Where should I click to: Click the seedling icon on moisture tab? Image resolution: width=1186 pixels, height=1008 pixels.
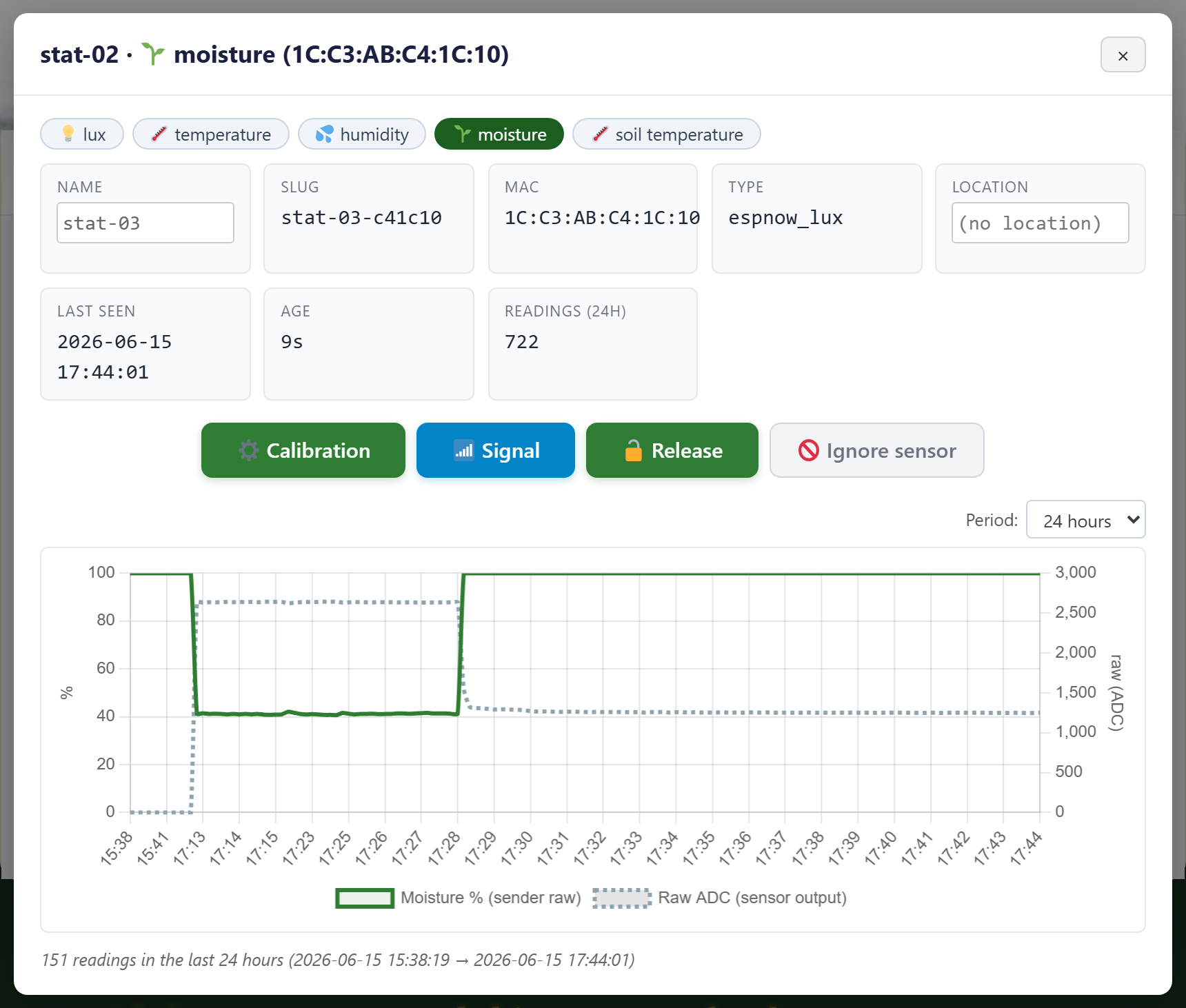(x=462, y=134)
